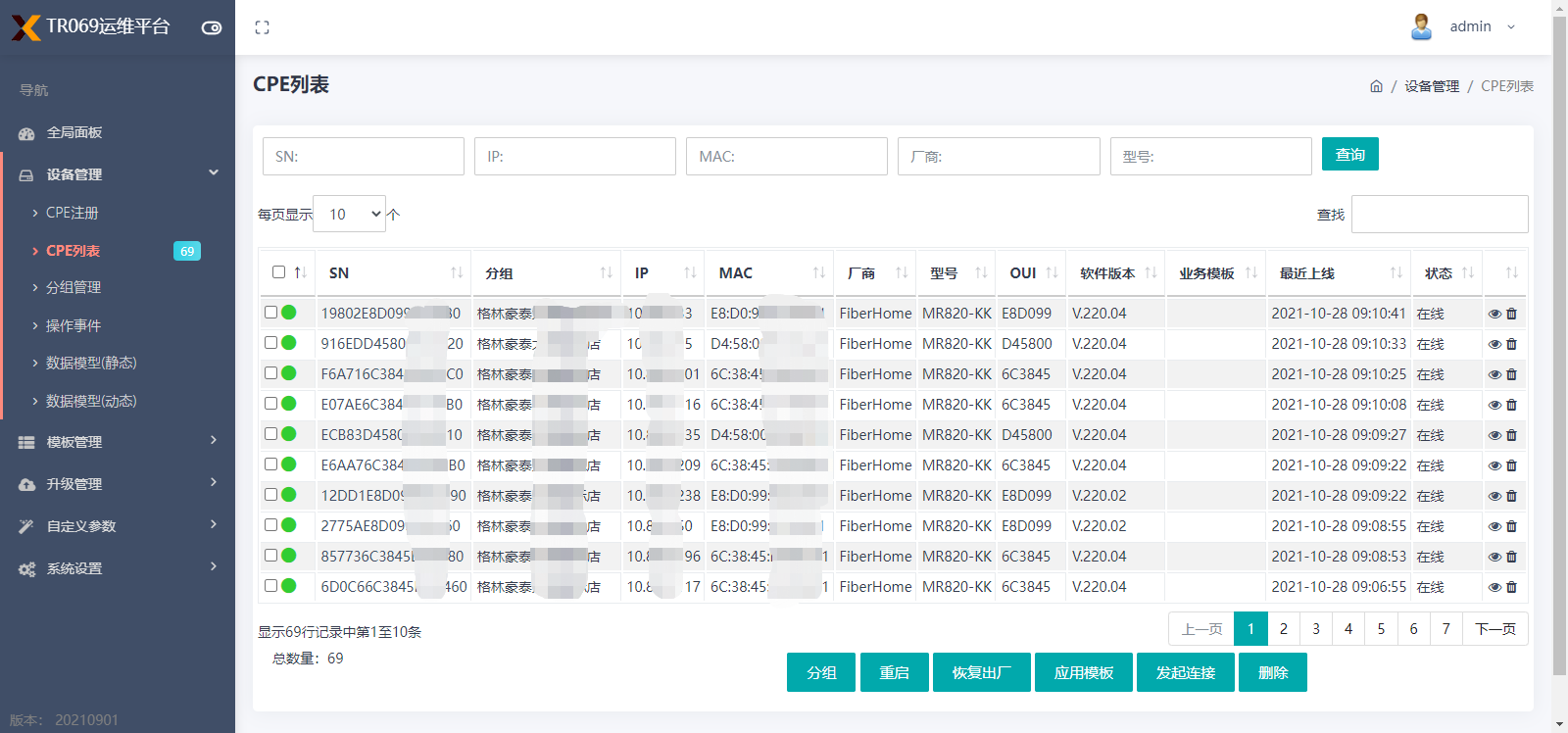Viewport: 1568px width, 733px height.
Task: Click the fullscreen expand icon
Action: 262,27
